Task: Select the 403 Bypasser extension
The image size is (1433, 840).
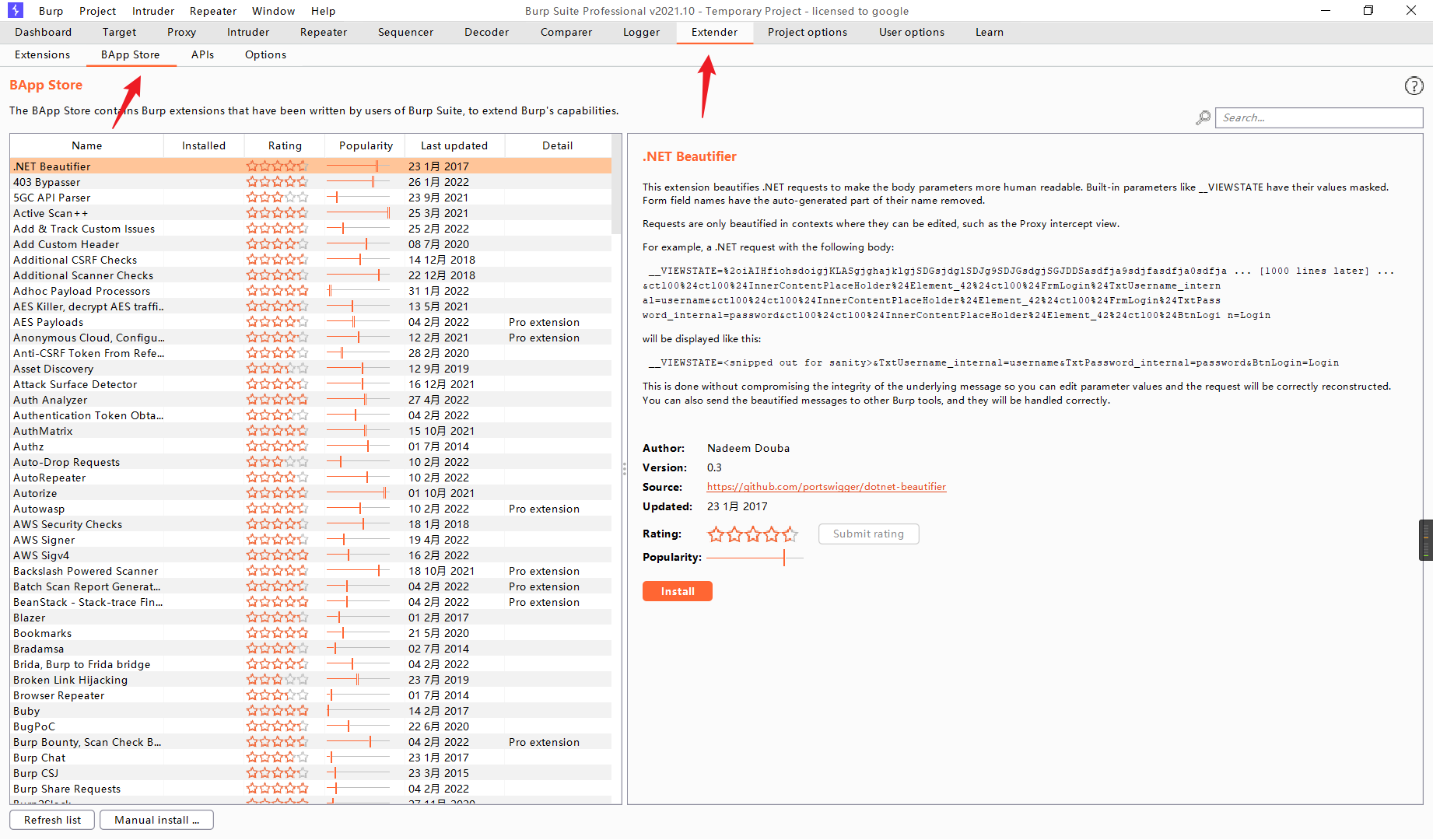Action: coord(311,182)
